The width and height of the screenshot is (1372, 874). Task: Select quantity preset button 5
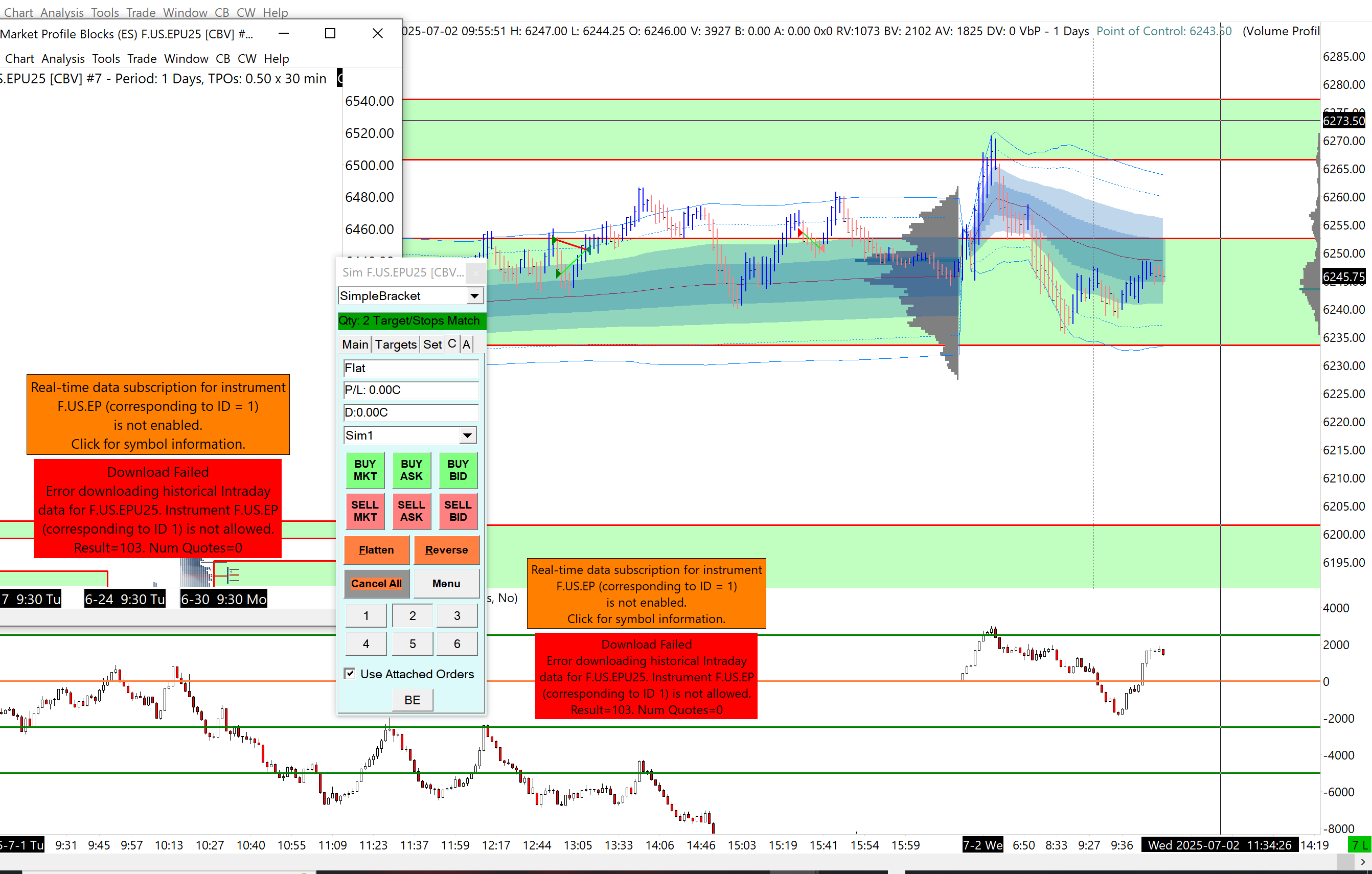coord(412,644)
